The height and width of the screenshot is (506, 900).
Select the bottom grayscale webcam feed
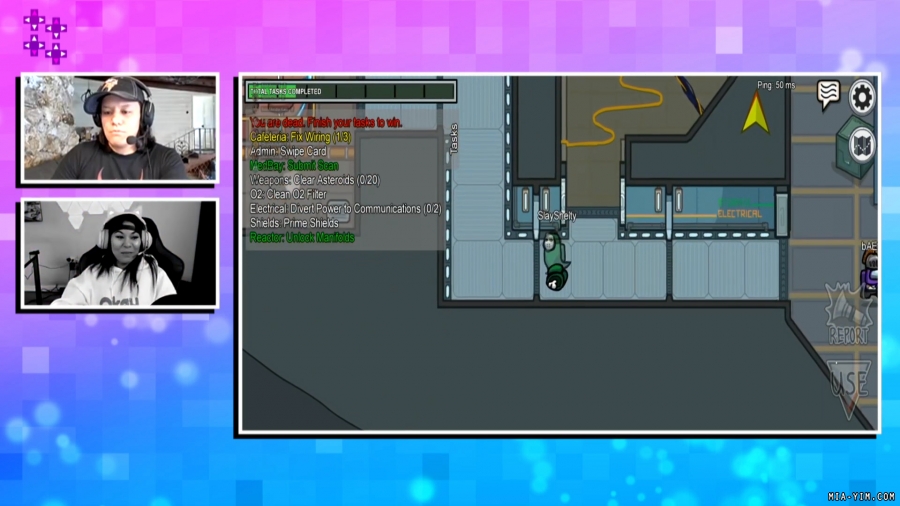tap(119, 253)
